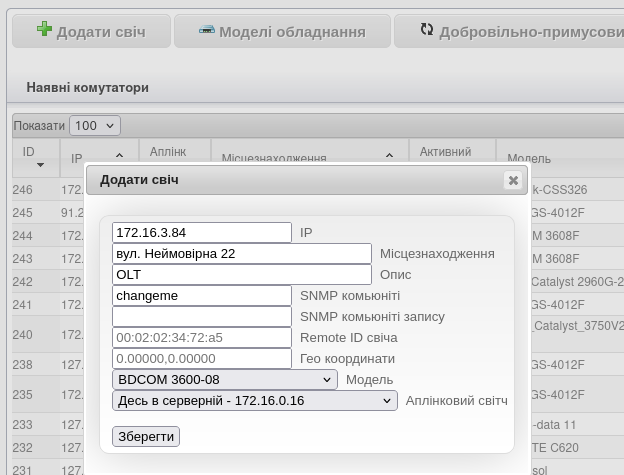The image size is (624, 475).
Task: Focus the Remote ID свіча field
Action: click(201, 338)
